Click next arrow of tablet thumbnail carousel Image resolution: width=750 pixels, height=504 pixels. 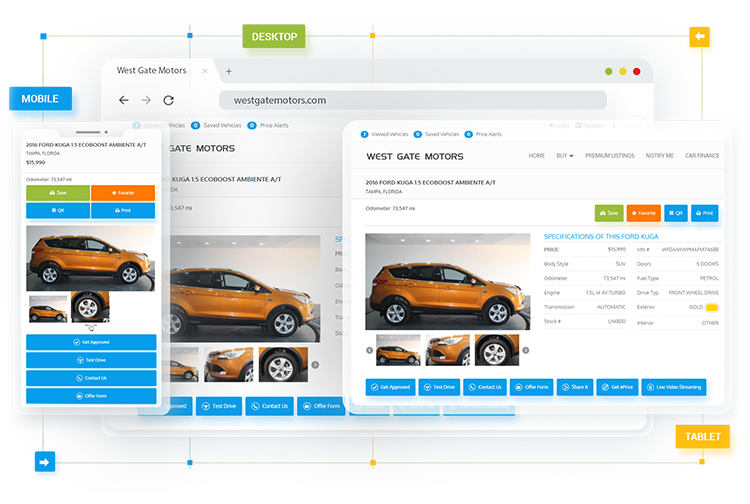tap(526, 350)
